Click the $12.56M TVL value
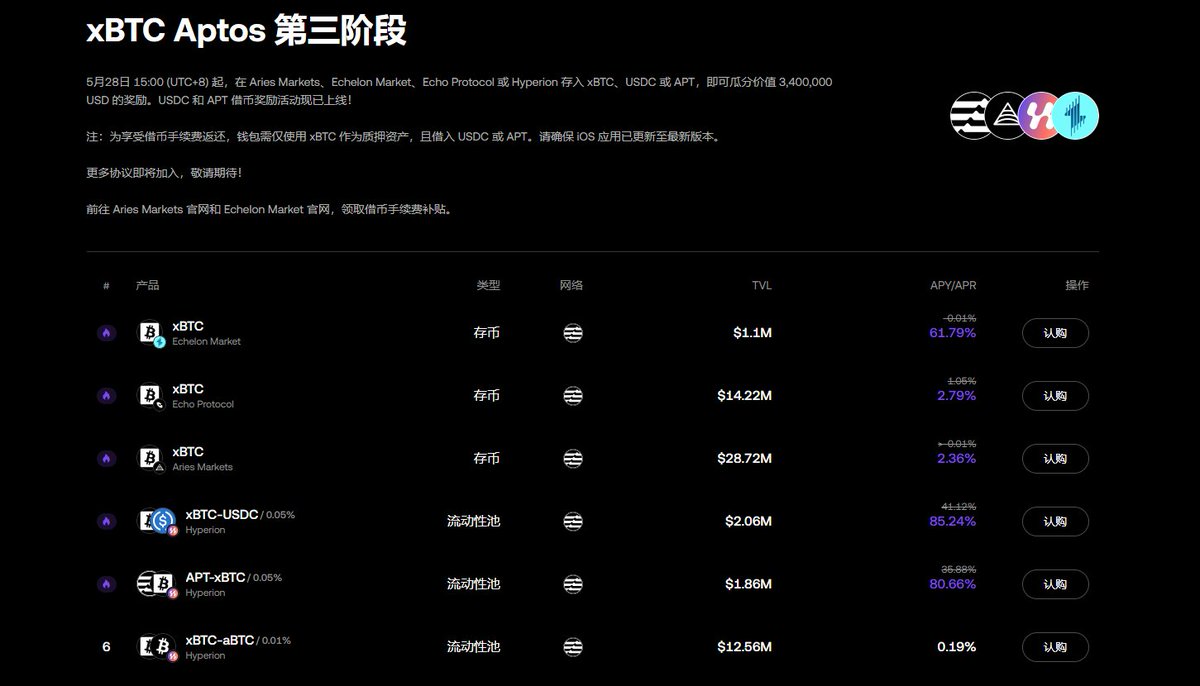 tap(744, 647)
